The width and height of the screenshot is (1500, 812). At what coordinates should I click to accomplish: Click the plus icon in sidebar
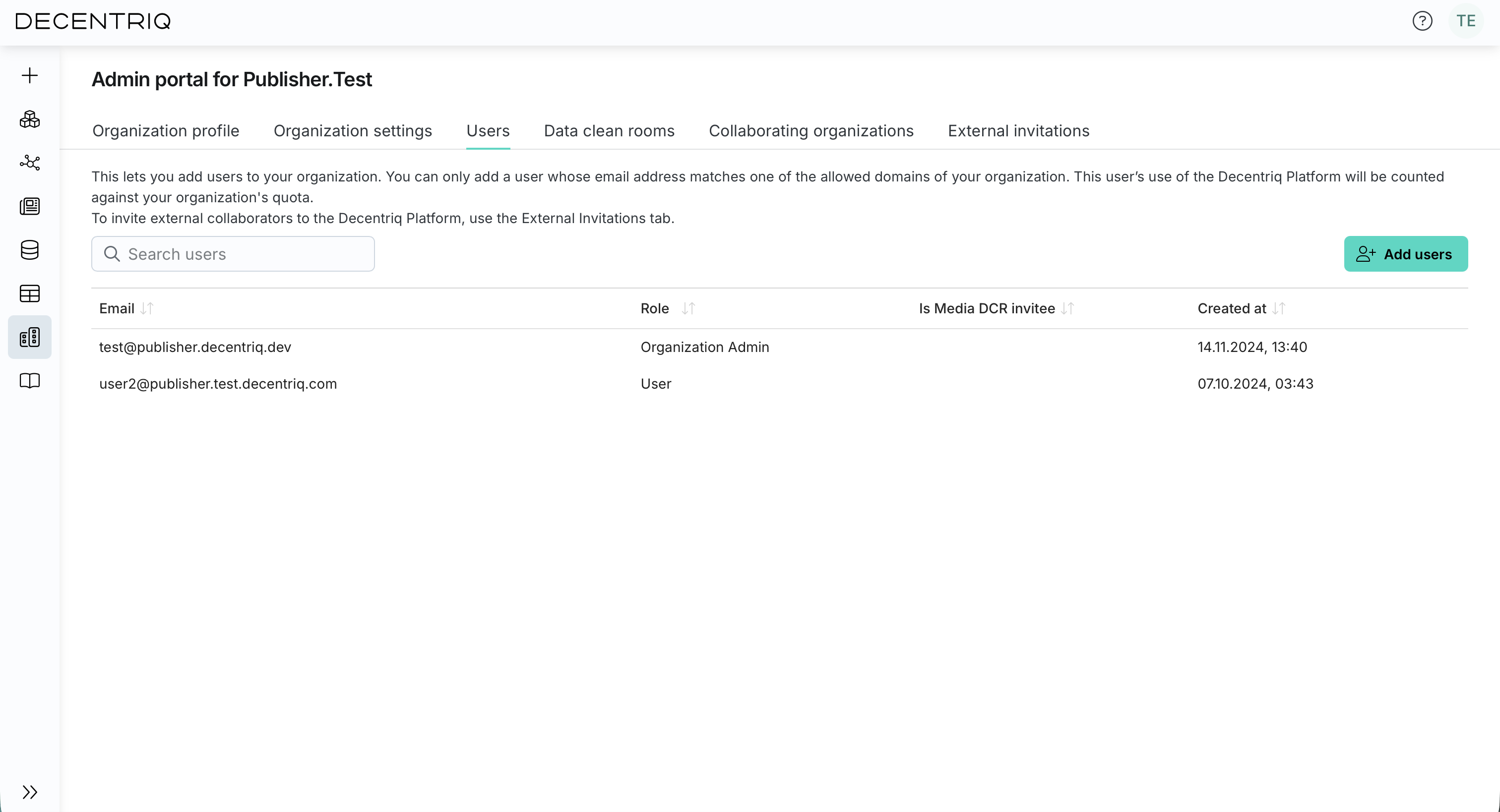(30, 75)
